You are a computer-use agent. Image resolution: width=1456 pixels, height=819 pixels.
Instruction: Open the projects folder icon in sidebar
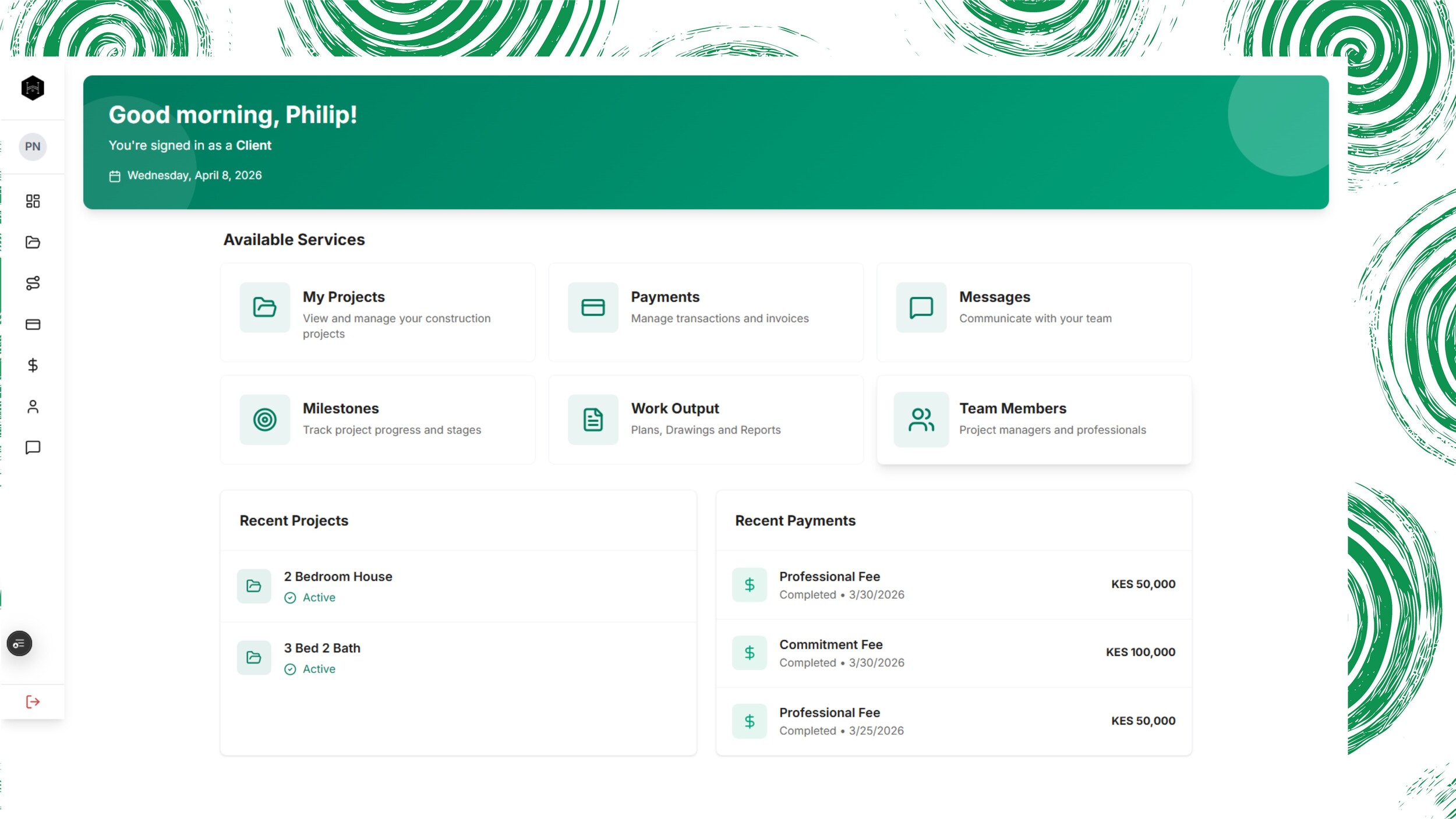33,242
